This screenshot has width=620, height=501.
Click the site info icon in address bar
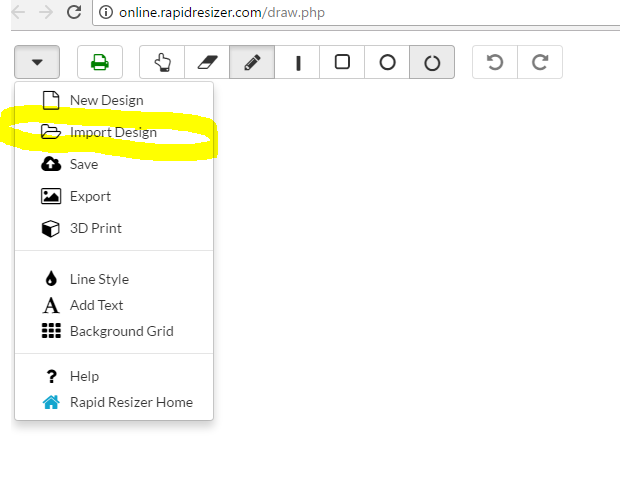[x=106, y=12]
